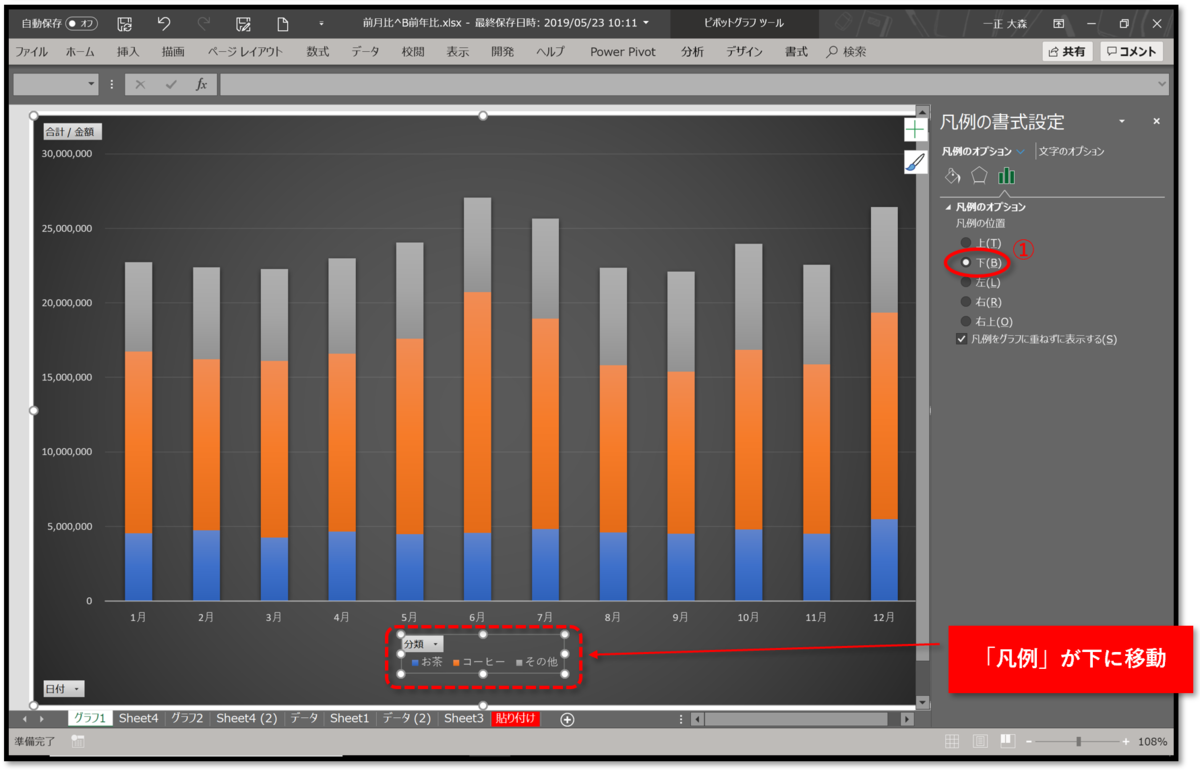Switch to the Sheet4 (2) sheet tab
The image size is (1200, 770).
pyautogui.click(x=247, y=719)
